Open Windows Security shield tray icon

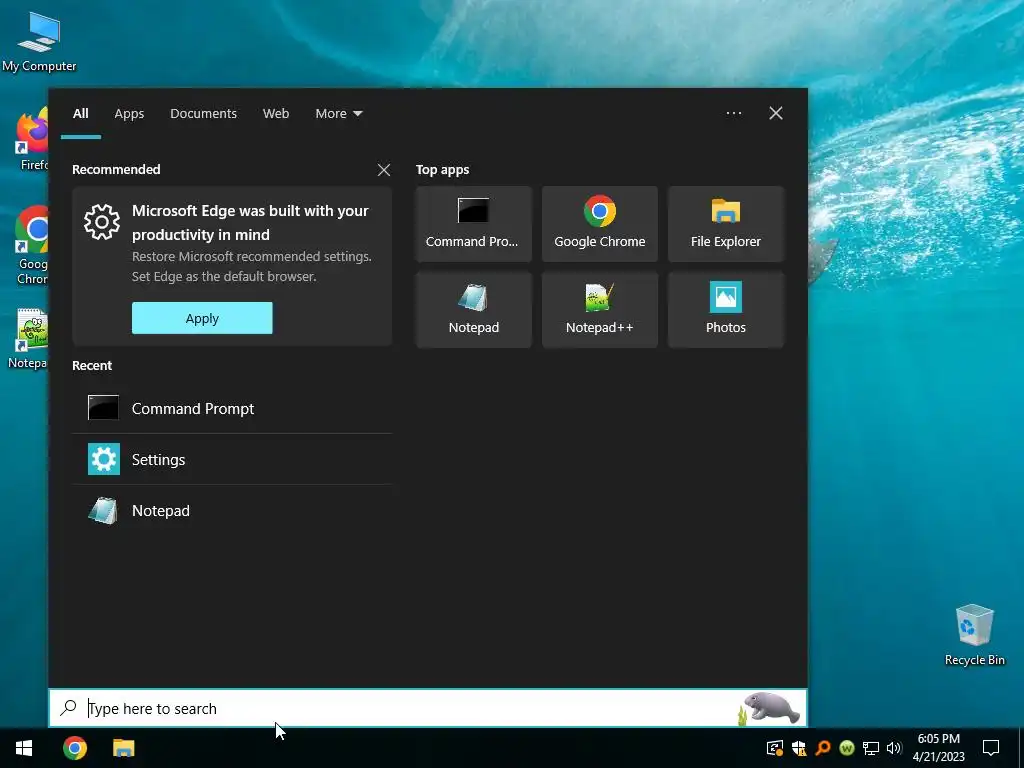[799, 748]
